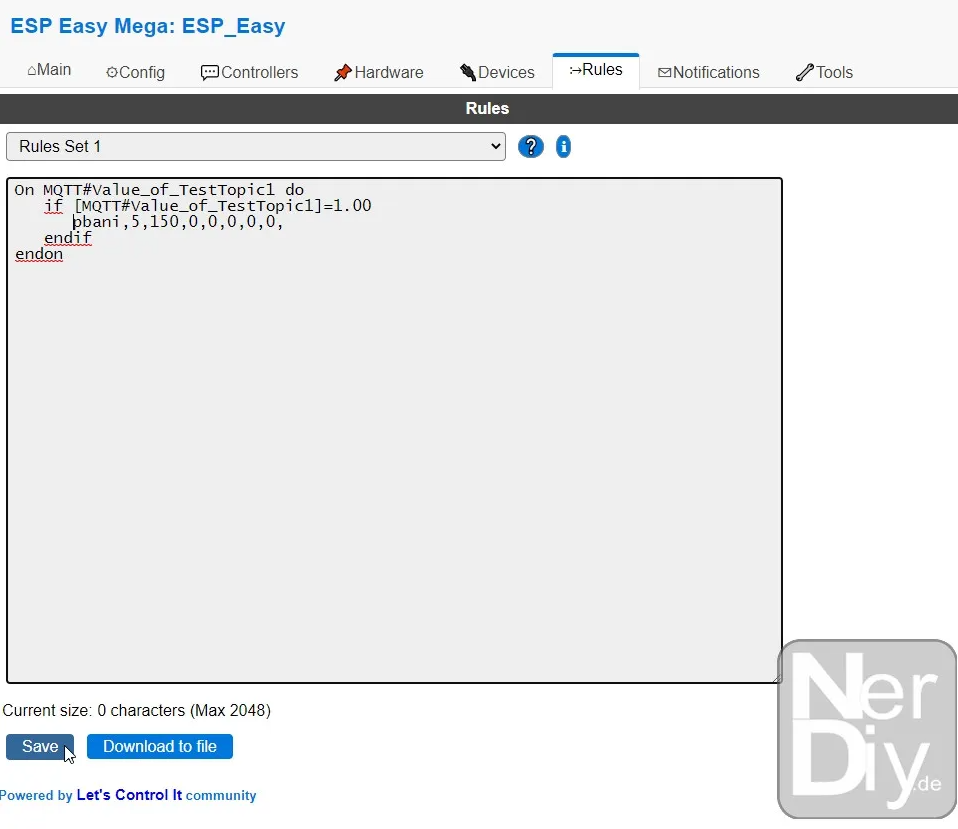The height and width of the screenshot is (829, 958).
Task: Click the text area resize handle corner
Action: point(777,678)
